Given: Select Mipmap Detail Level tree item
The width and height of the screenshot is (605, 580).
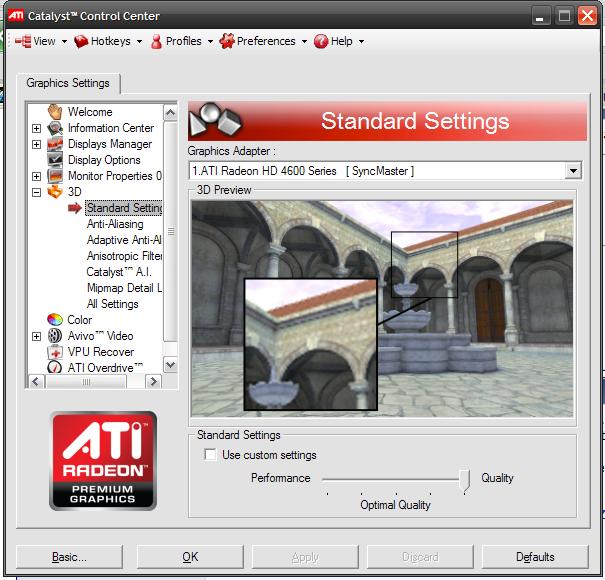Looking at the screenshot, I should [x=124, y=288].
